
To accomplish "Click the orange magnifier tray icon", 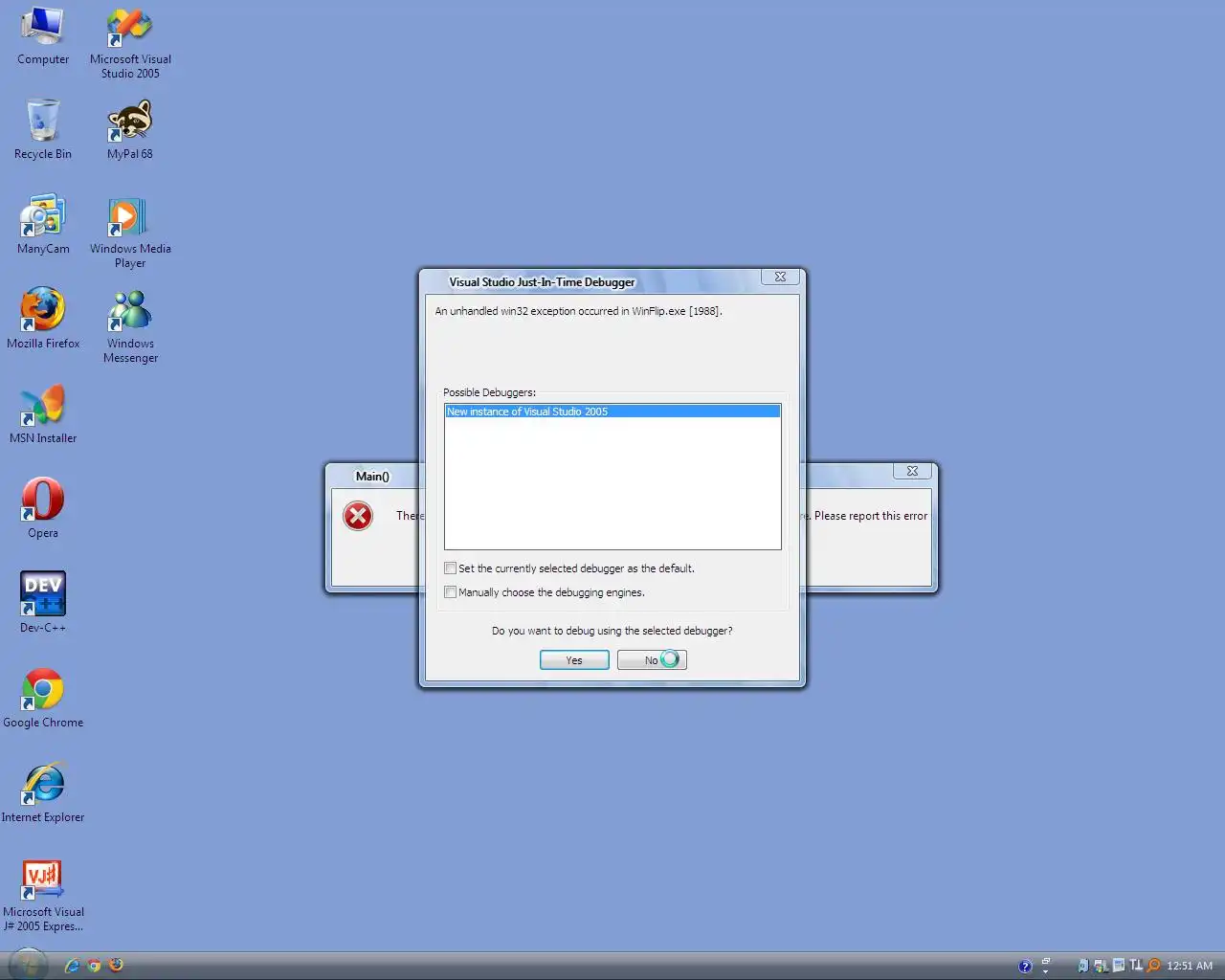I will click(1153, 966).
